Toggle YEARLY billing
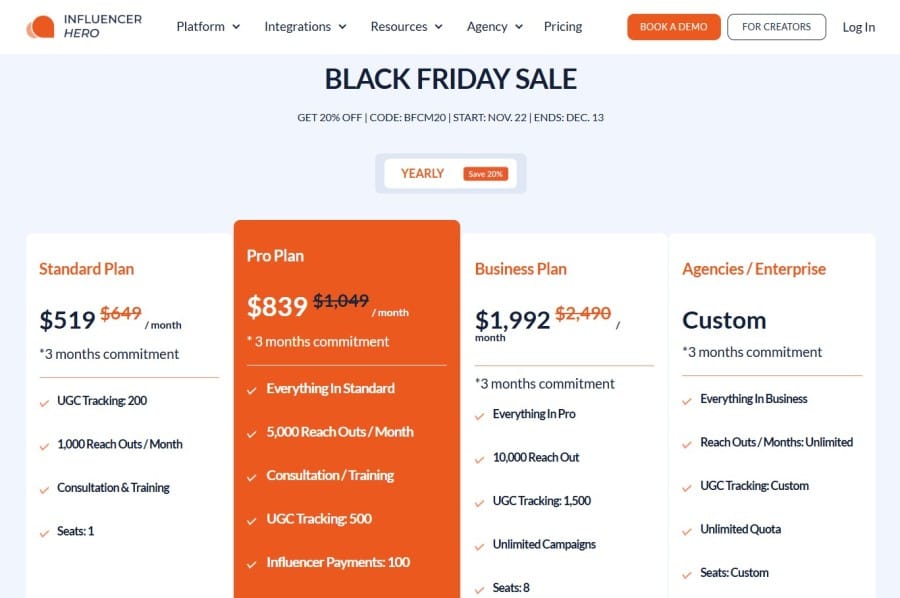The width and height of the screenshot is (900, 598). point(421,173)
